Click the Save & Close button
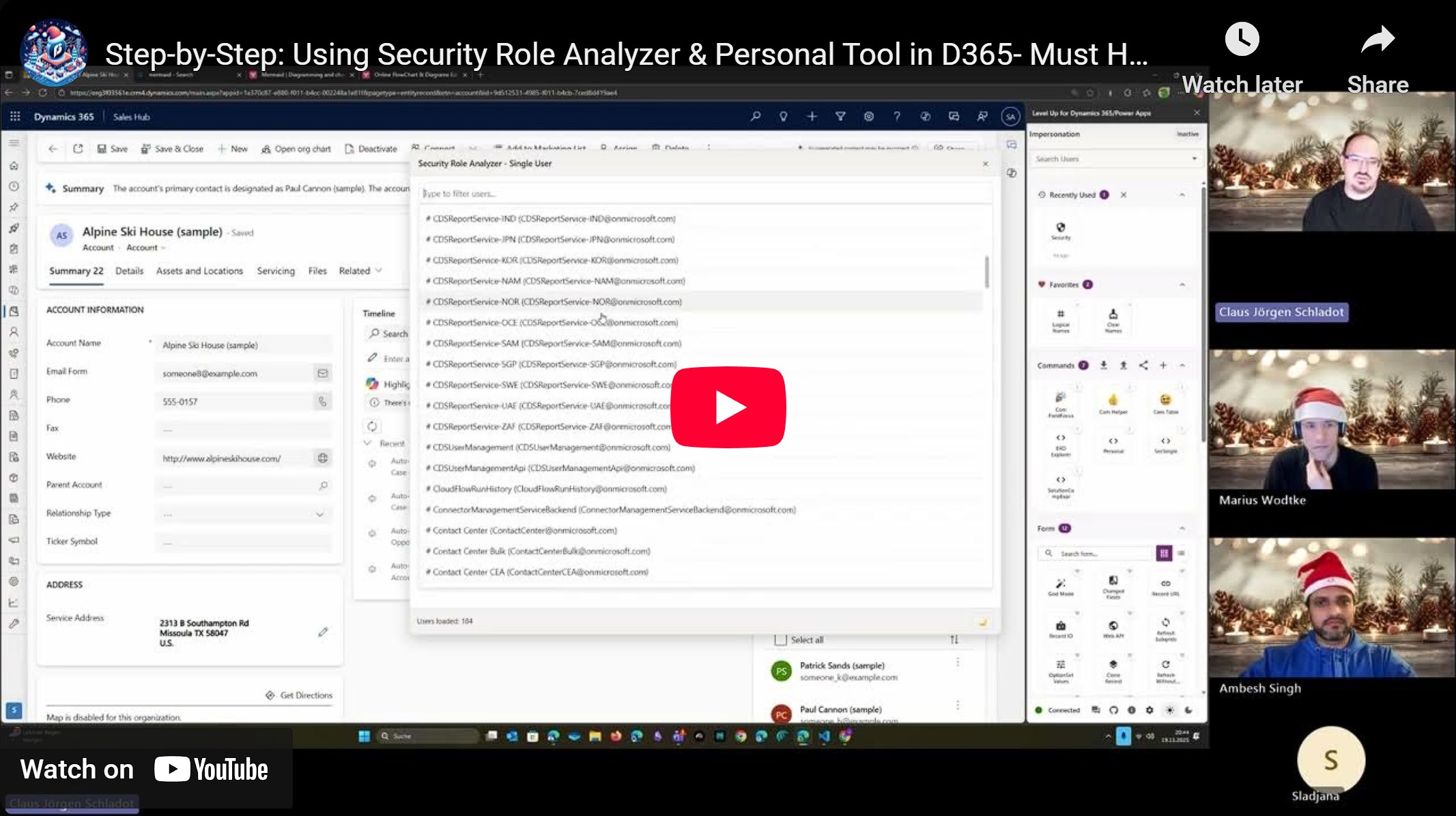 click(172, 149)
